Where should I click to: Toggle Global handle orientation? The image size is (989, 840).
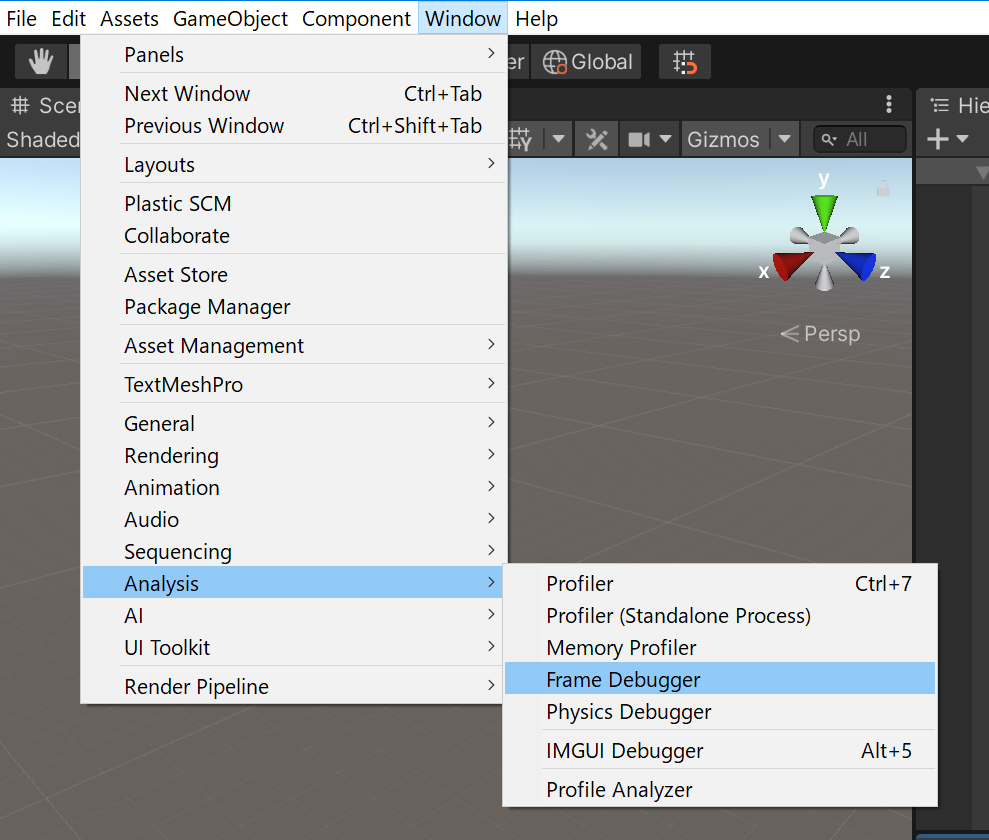click(586, 61)
